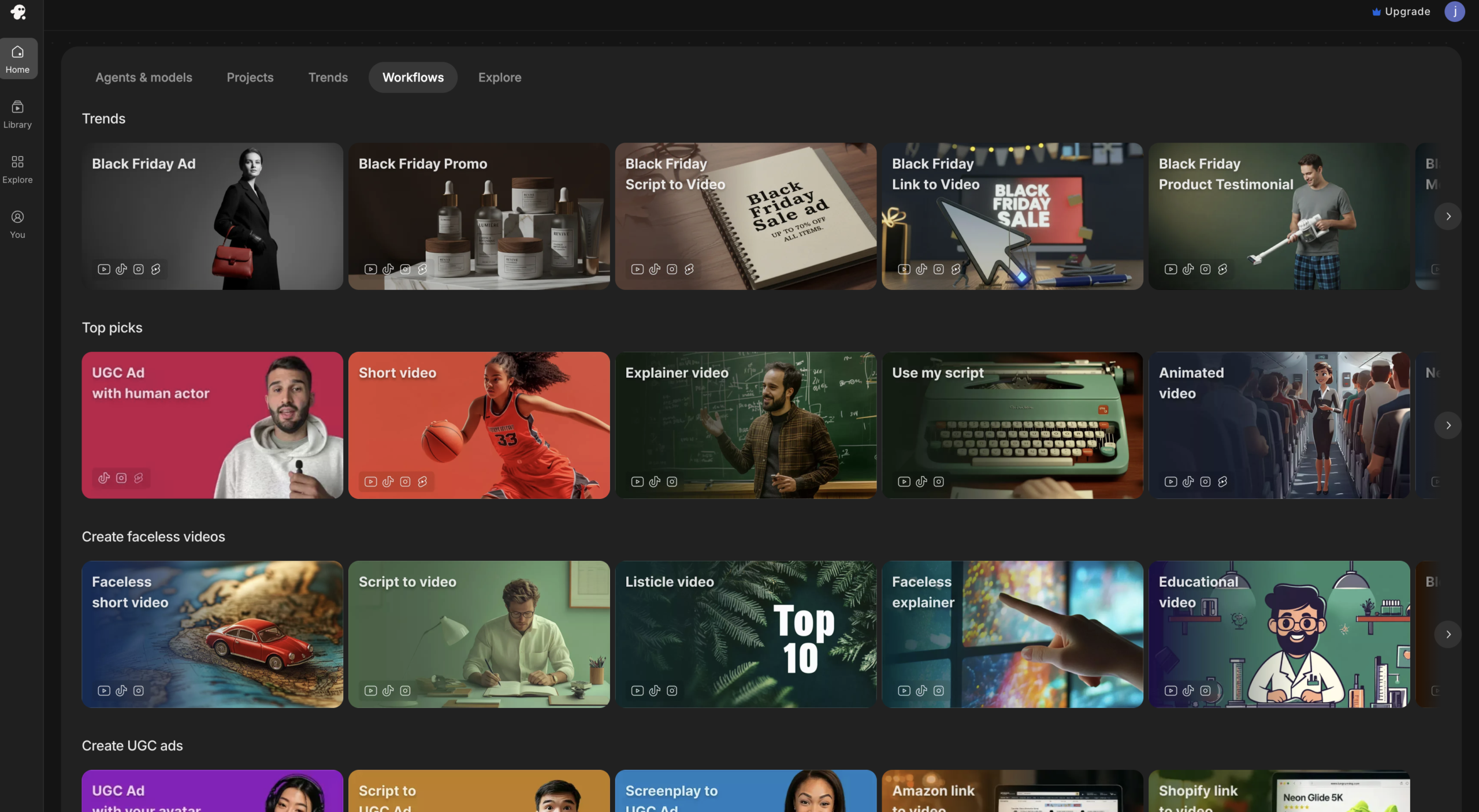Click the Instagram icon on Listicle video card

click(672, 691)
